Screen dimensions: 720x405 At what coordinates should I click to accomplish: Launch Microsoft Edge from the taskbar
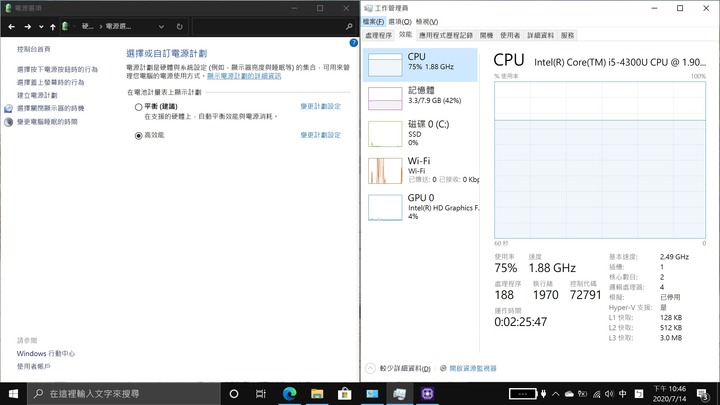pyautogui.click(x=289, y=394)
